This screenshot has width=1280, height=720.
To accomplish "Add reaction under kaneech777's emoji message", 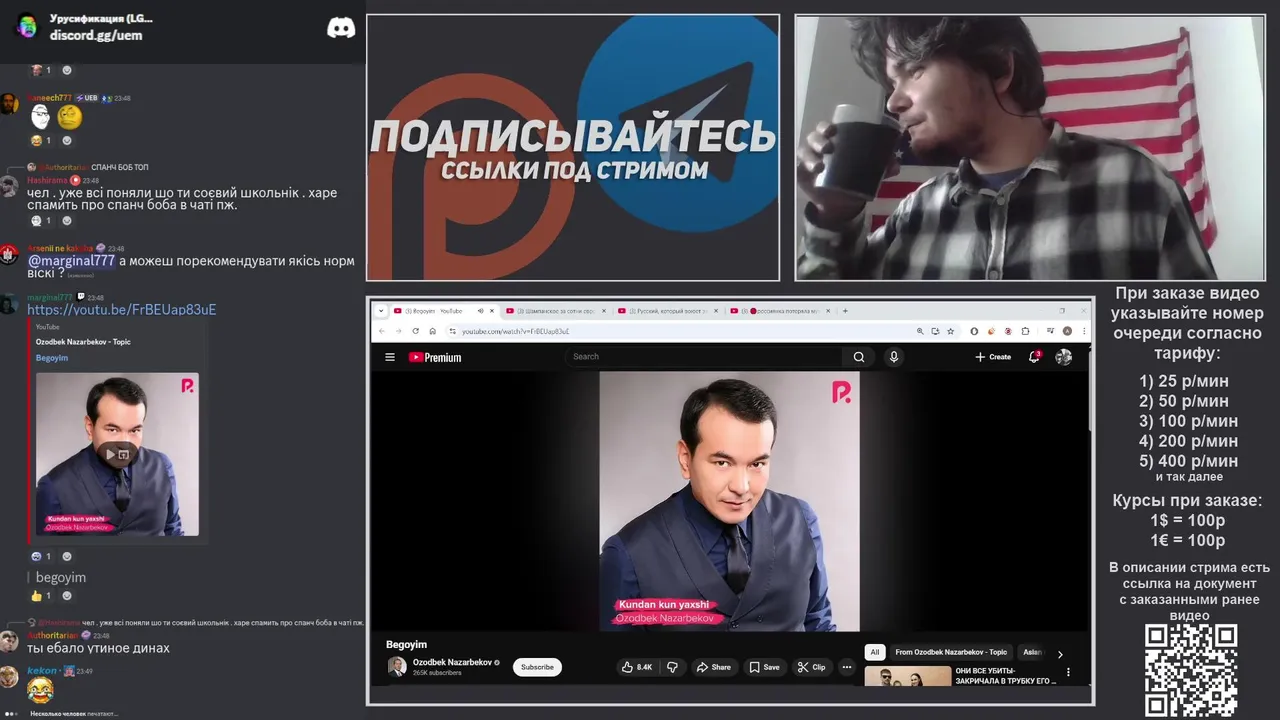I will tap(67, 141).
